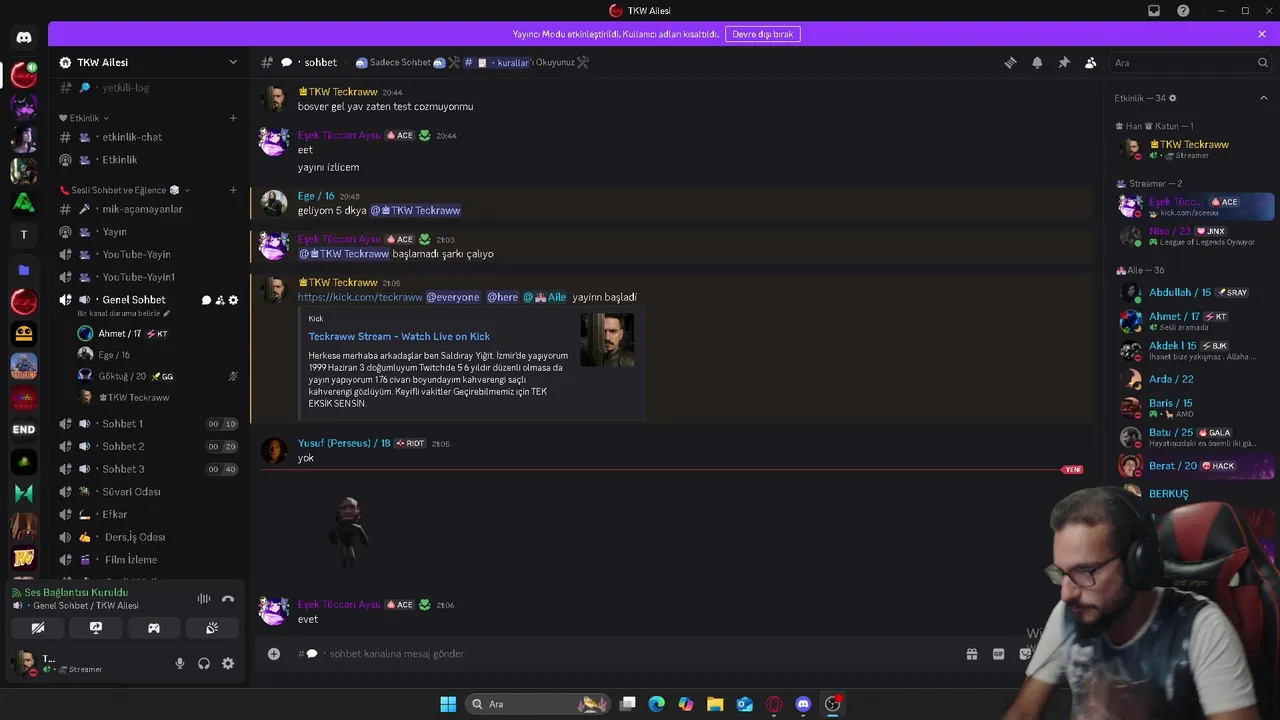Collapse the Etkinlik category
This screenshot has width=1280, height=720.
(x=84, y=118)
